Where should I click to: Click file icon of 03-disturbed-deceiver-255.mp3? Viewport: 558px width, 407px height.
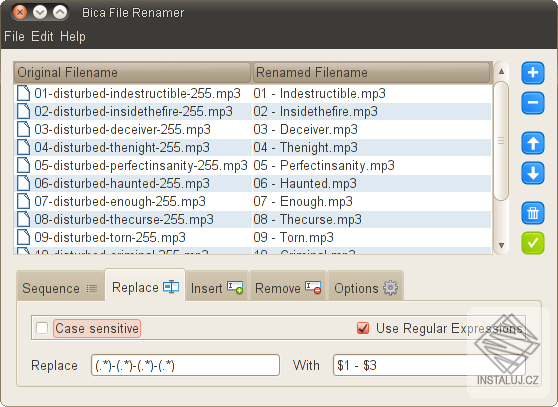[x=23, y=129]
